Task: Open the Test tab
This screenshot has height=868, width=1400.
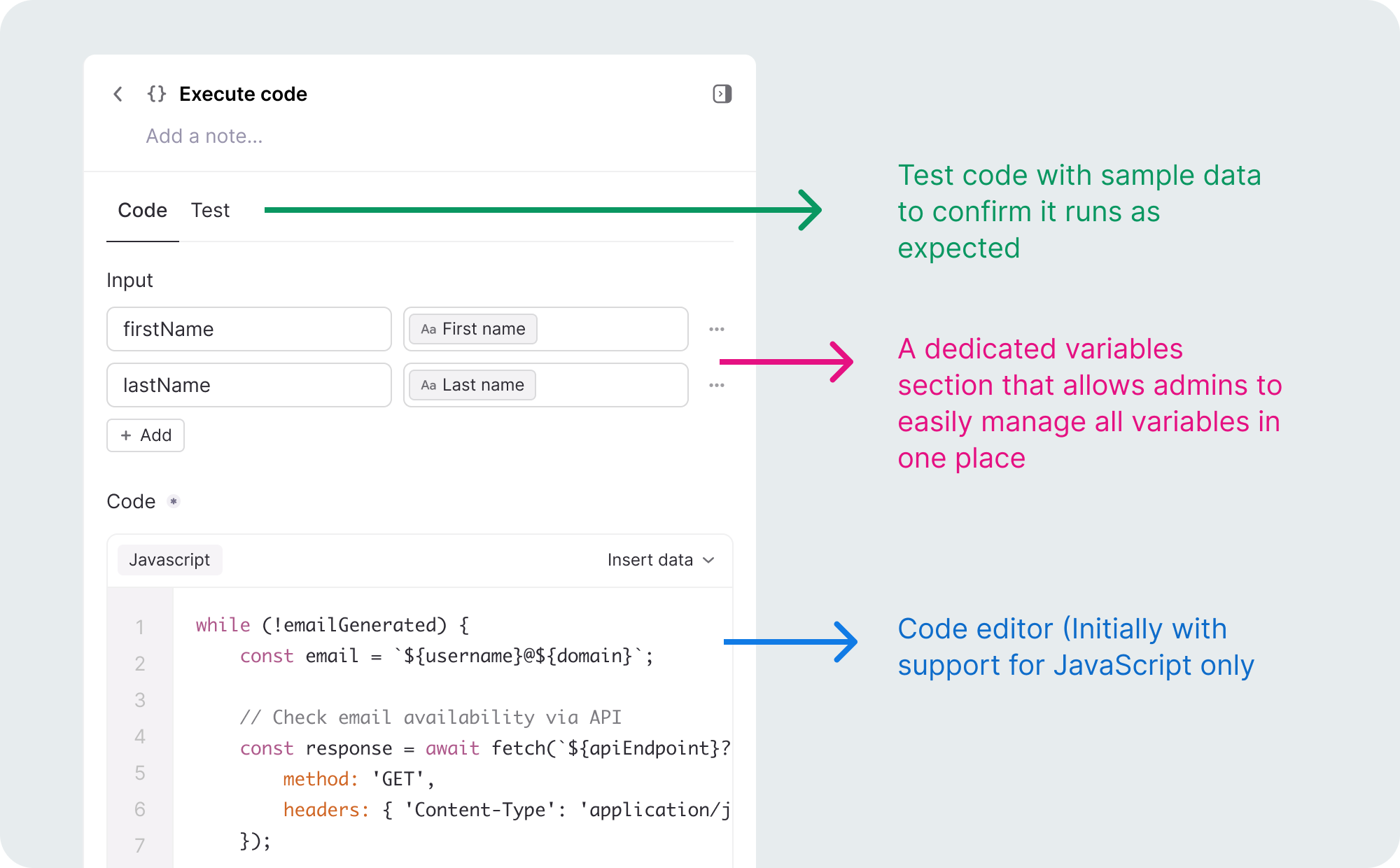Action: tap(211, 210)
